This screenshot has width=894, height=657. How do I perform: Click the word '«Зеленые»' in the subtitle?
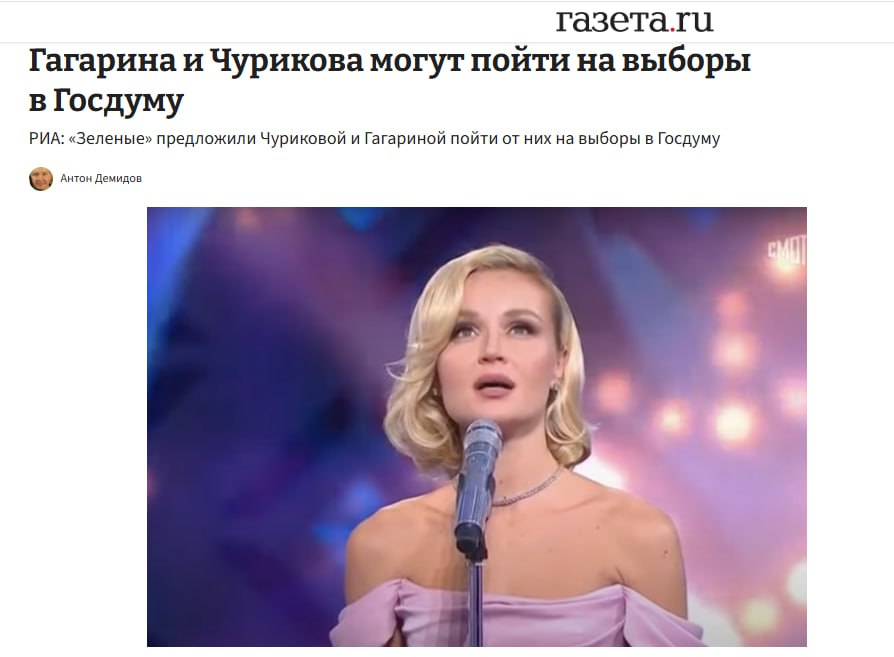click(111, 139)
